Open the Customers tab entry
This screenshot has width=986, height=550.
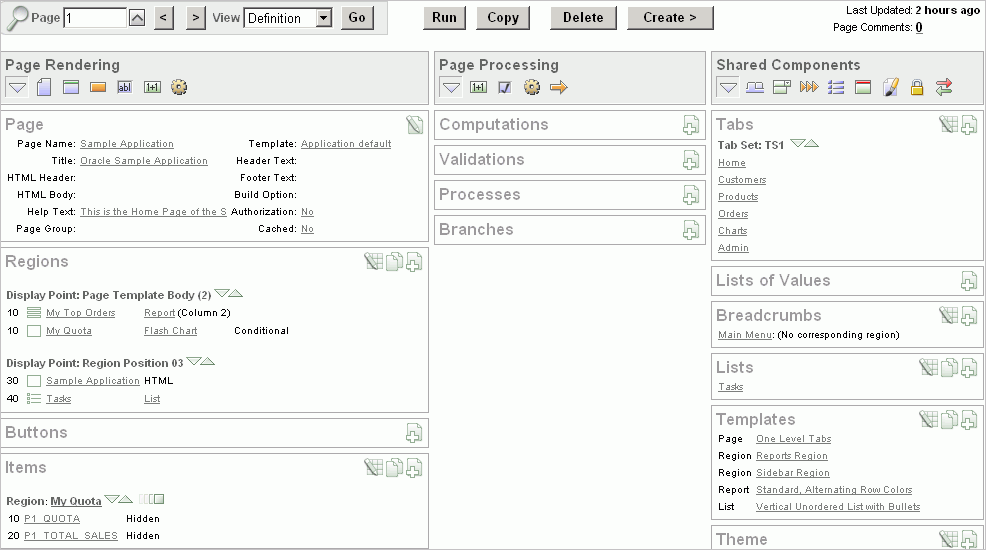pos(742,180)
